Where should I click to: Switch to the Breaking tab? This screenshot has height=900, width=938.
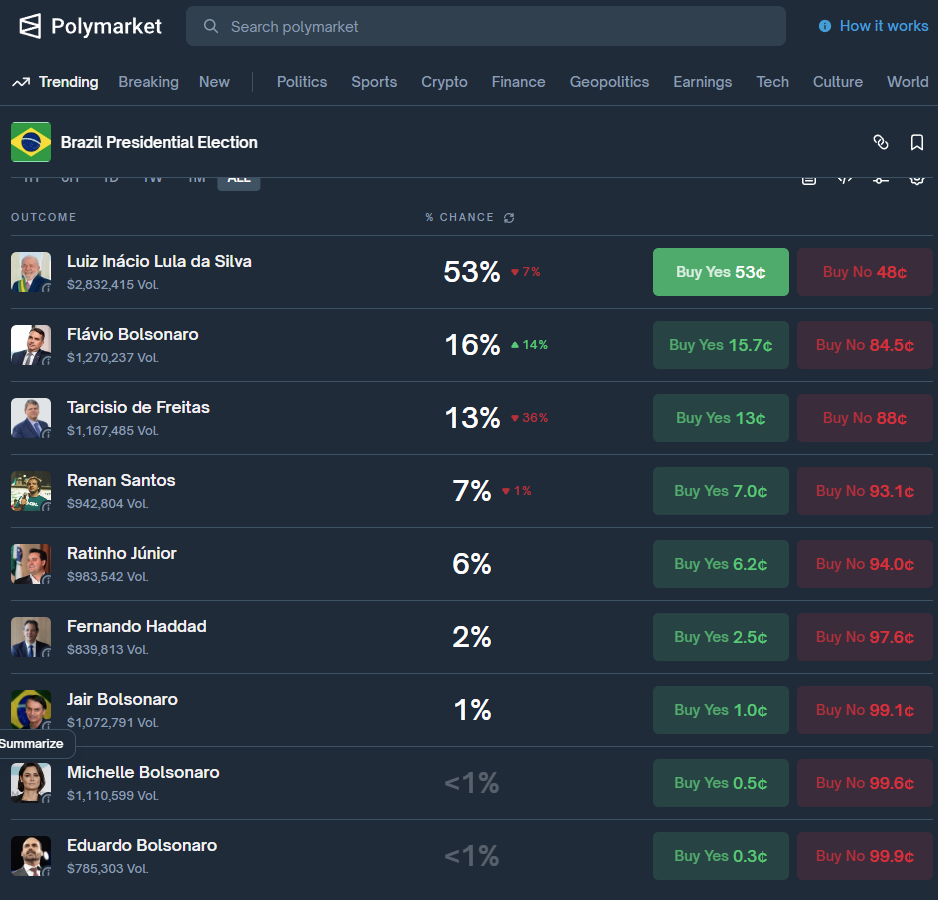tap(148, 82)
